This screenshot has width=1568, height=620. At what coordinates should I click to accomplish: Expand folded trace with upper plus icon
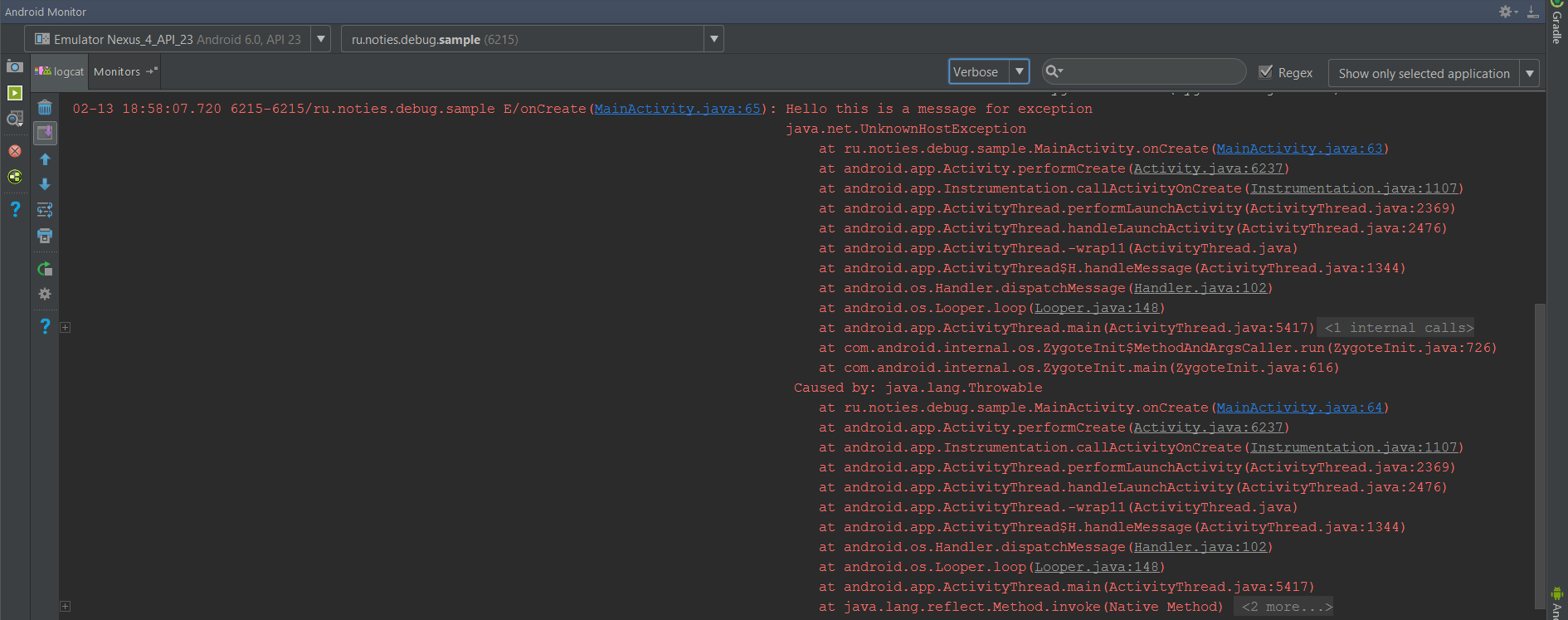pyautogui.click(x=65, y=328)
